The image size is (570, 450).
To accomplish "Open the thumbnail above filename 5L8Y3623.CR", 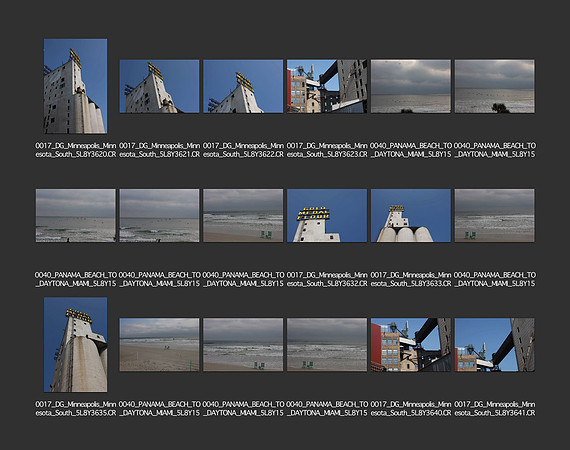I will 327,86.
